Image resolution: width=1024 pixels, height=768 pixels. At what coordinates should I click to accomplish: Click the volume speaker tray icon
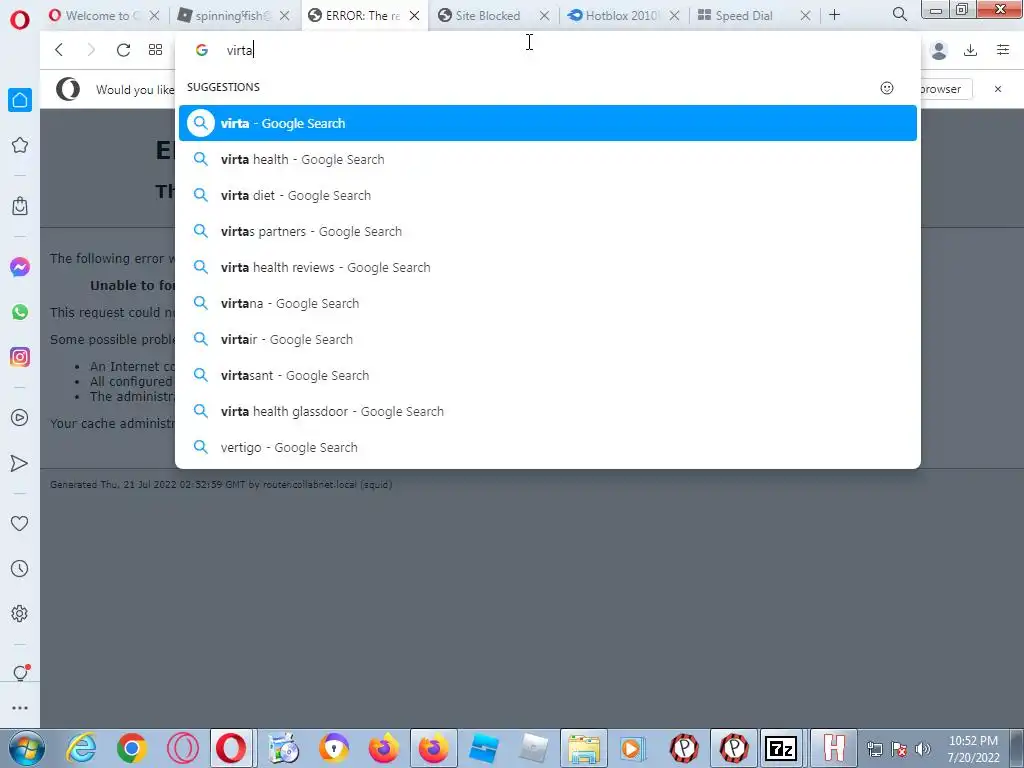tap(923, 749)
